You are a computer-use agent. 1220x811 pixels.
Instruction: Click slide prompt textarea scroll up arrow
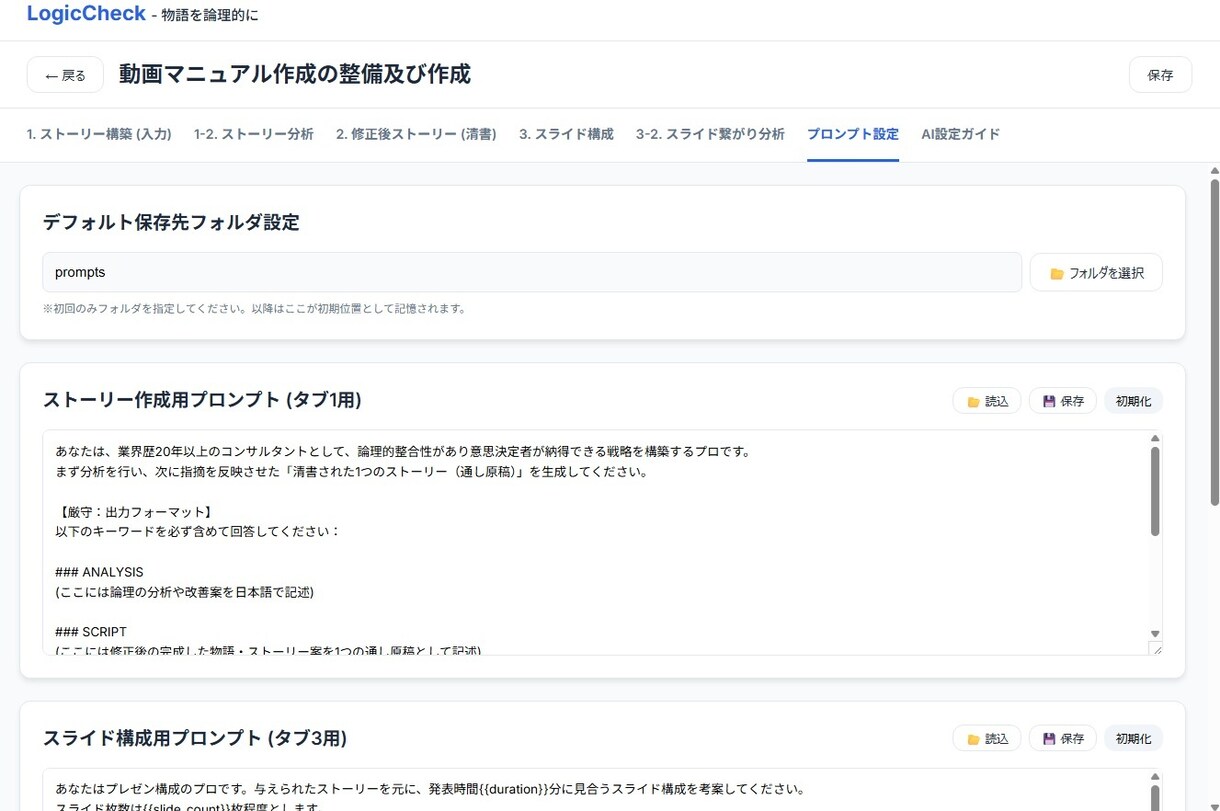(1155, 776)
